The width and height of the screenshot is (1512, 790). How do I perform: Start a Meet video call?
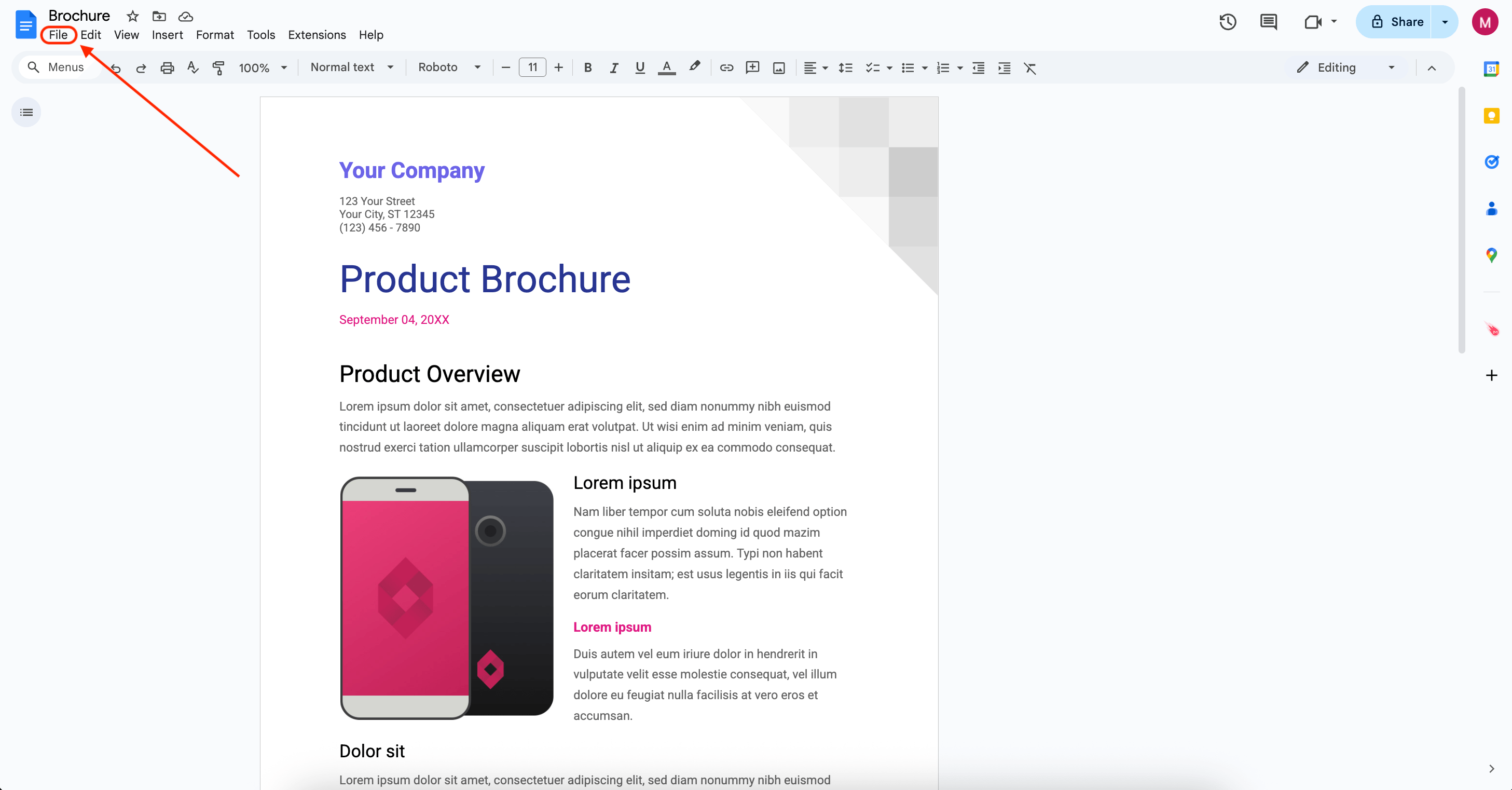(1312, 22)
